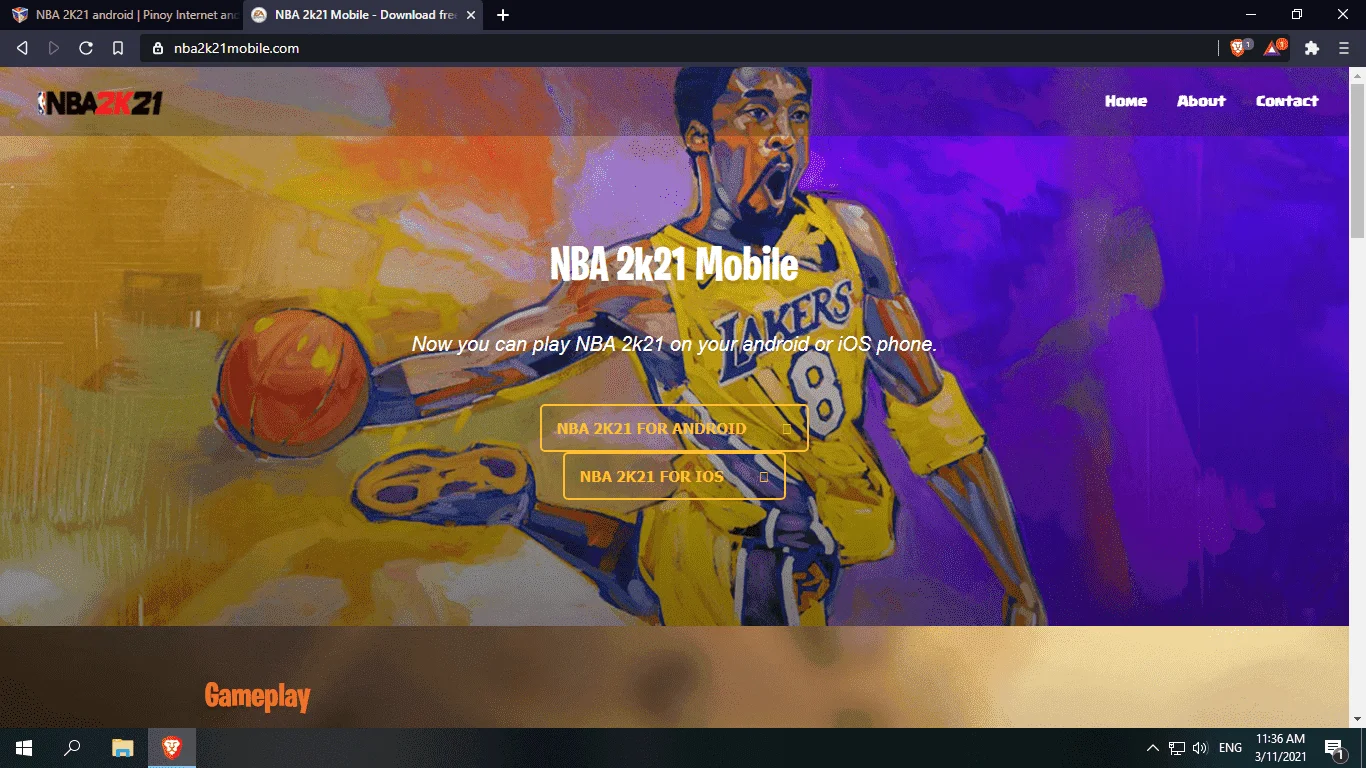1366x768 pixels.
Task: Go back using browser back arrow
Action: (x=22, y=48)
